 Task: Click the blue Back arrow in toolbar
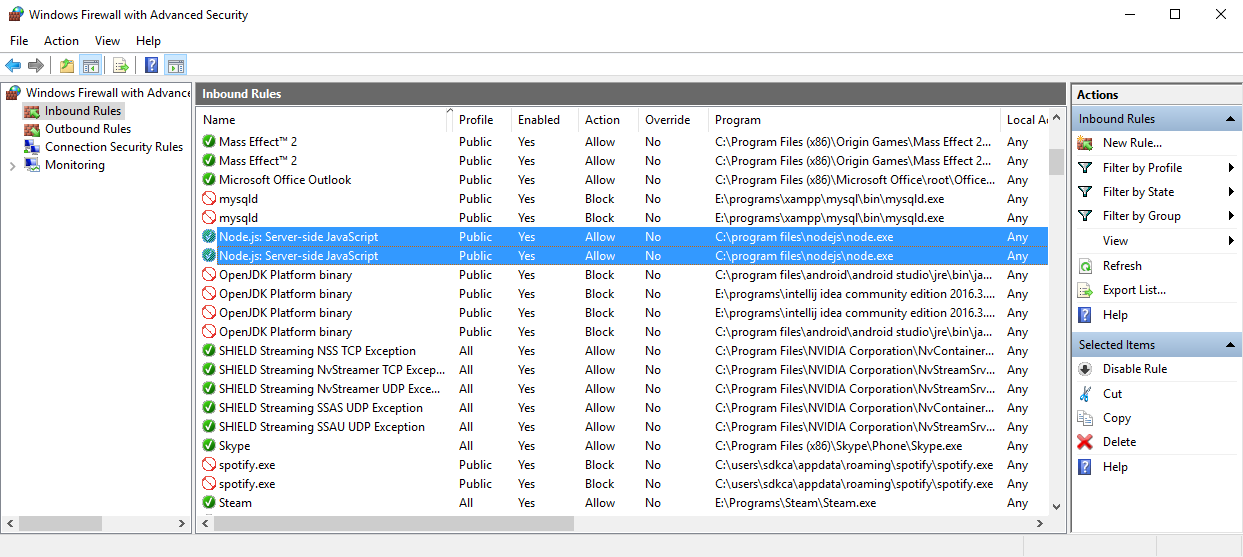tap(13, 66)
